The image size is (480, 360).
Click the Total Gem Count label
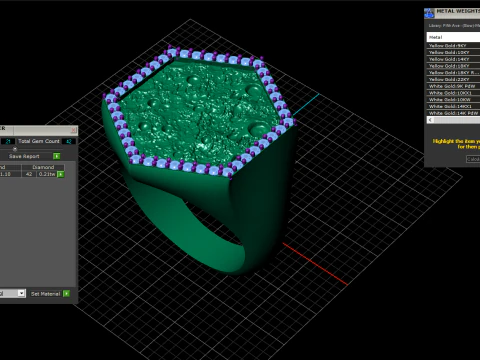click(x=39, y=141)
